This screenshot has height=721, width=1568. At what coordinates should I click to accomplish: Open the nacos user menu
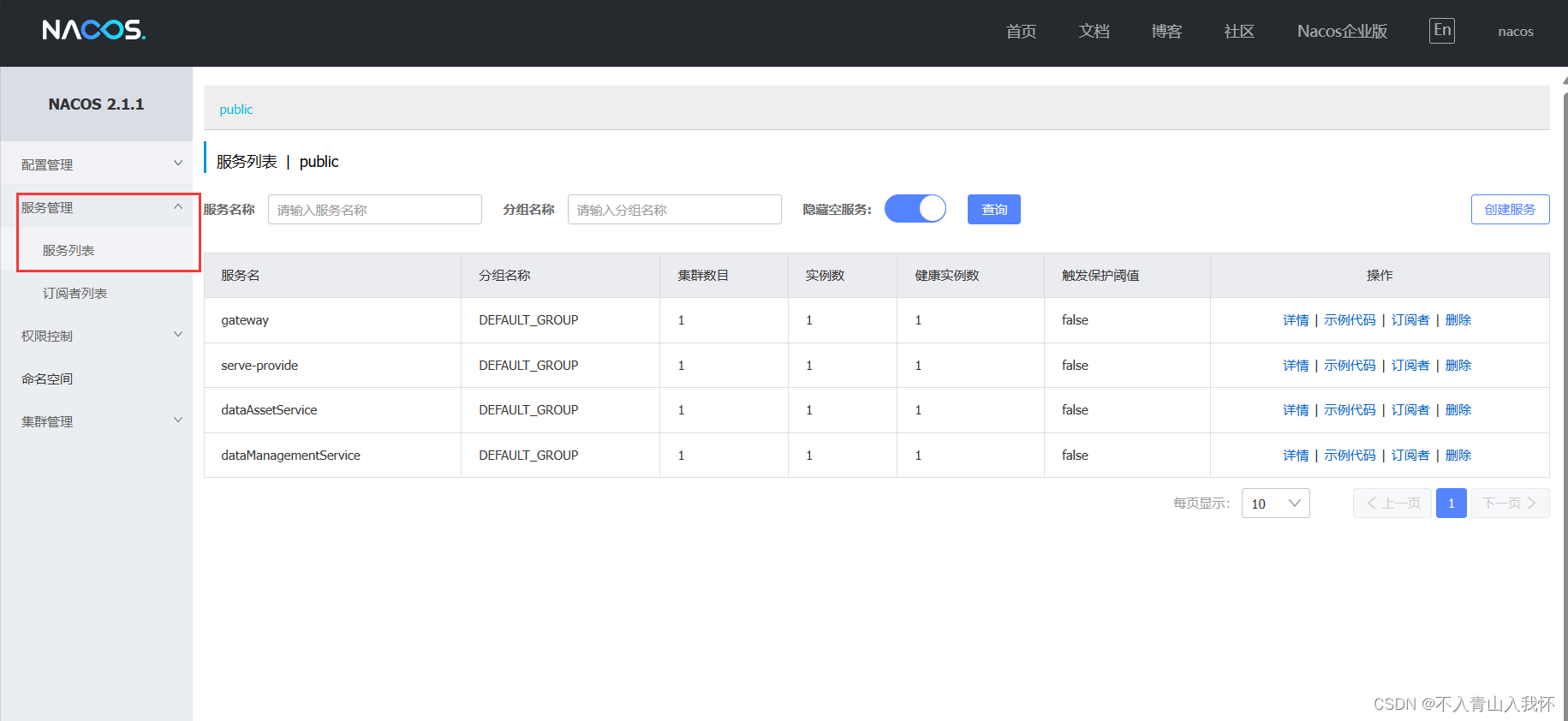(x=1515, y=32)
